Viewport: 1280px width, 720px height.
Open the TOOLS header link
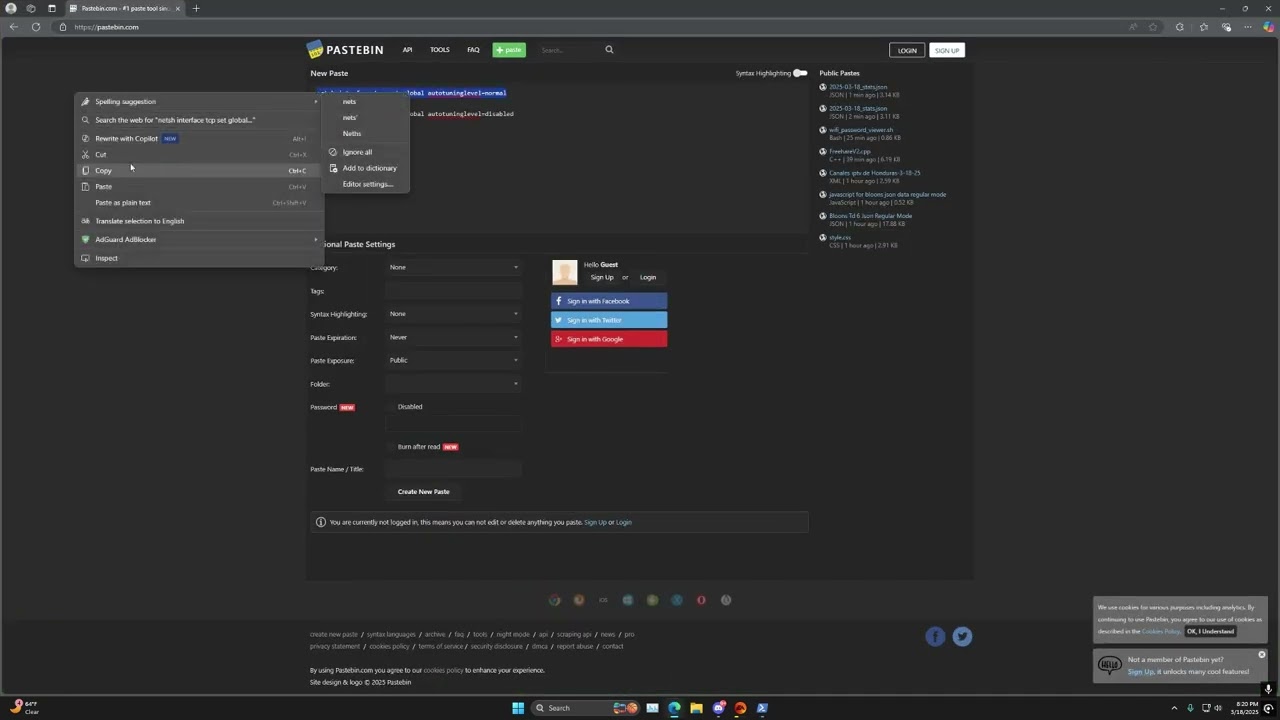pos(440,50)
